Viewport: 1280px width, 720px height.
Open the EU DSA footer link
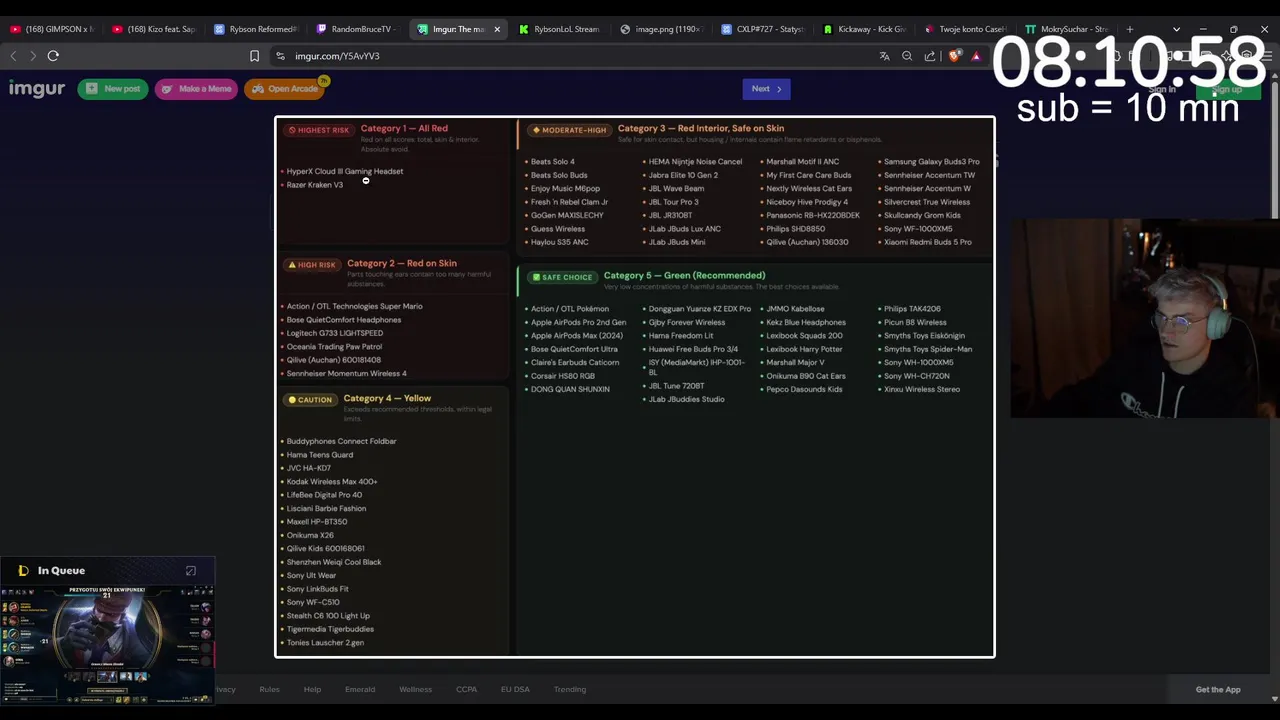coord(515,689)
